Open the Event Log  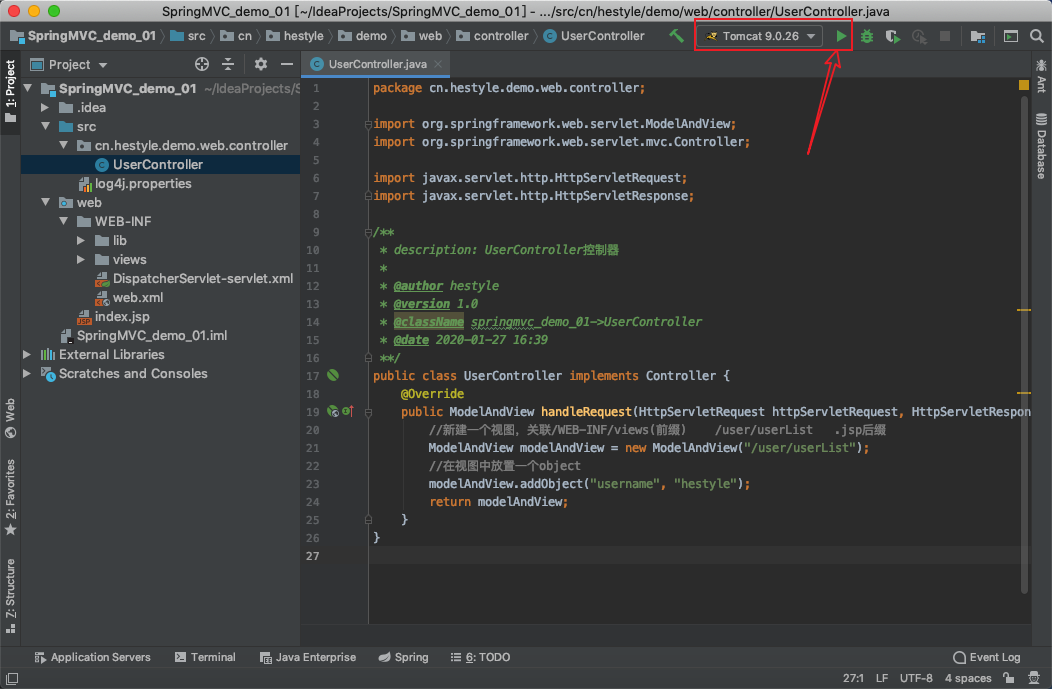(987, 657)
